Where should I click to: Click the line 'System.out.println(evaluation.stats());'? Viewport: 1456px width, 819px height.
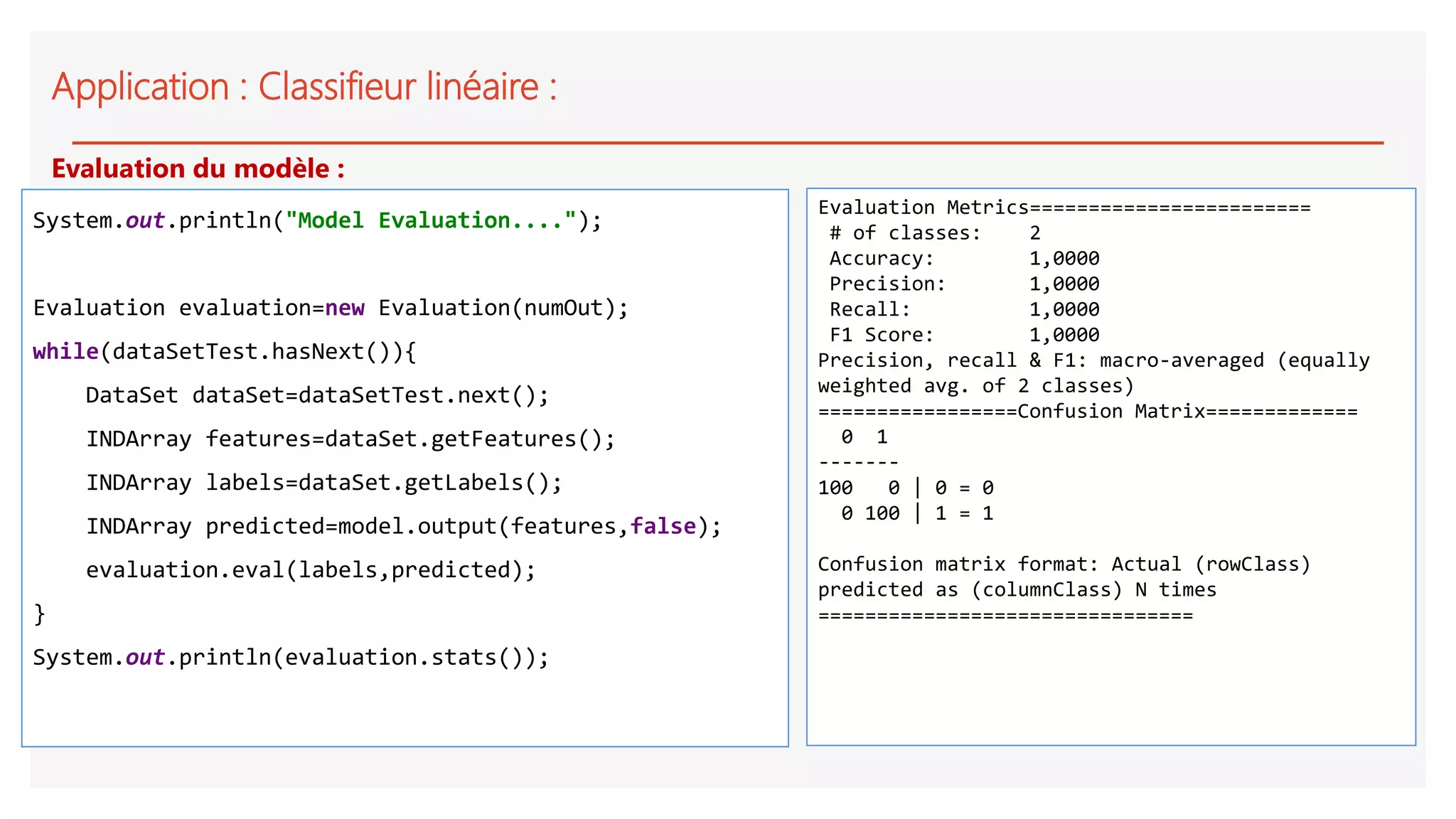click(291, 658)
